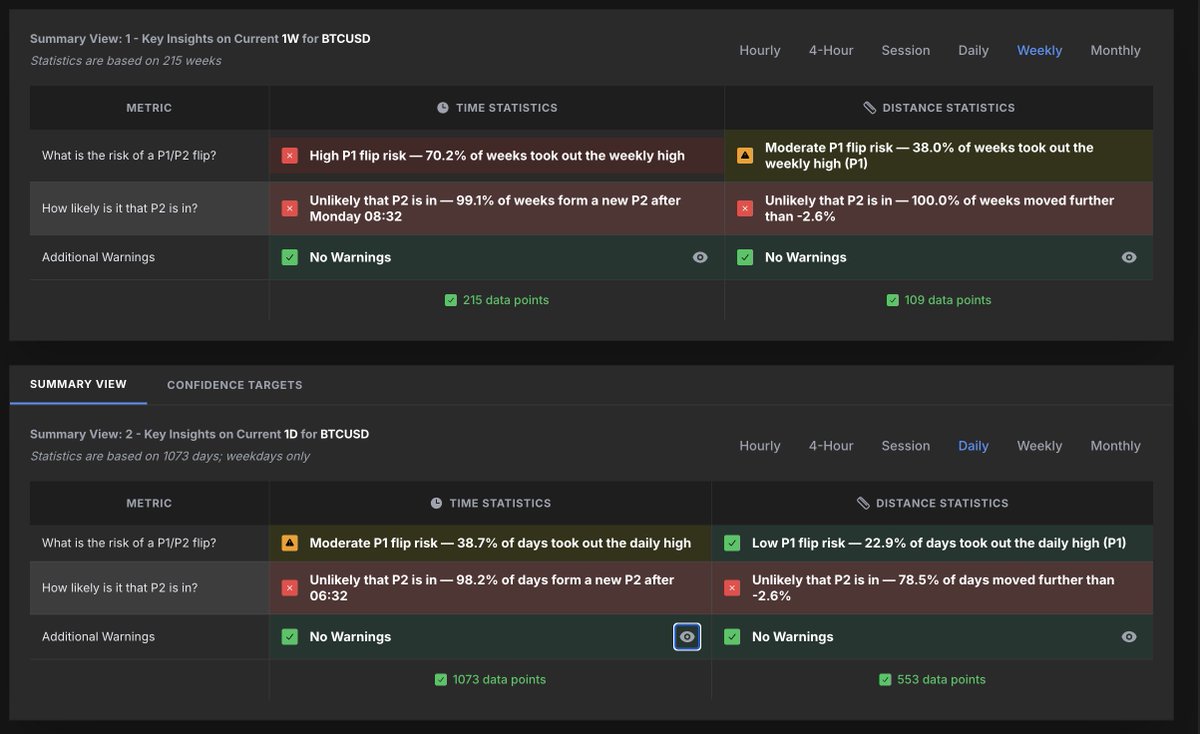Select Weekly timeframe in the BTCUSD 1W summary

(x=1040, y=50)
